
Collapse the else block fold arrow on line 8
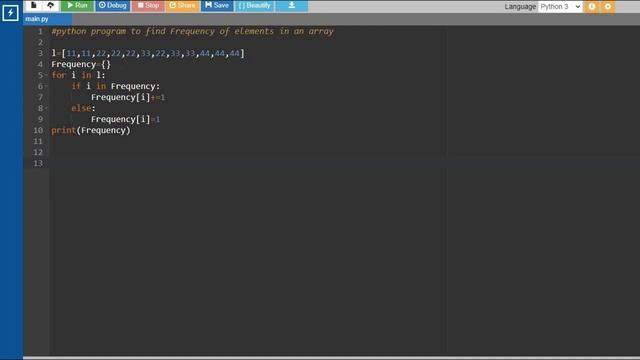point(46,108)
